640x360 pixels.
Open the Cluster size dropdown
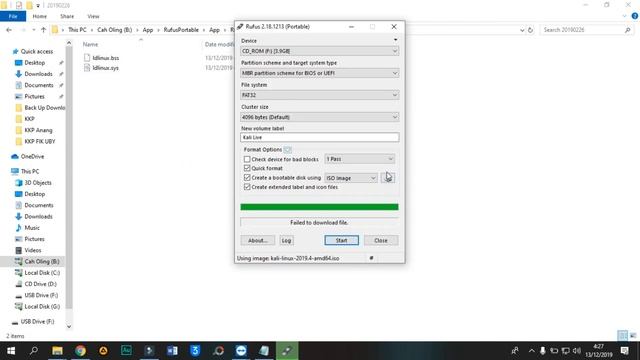pyautogui.click(x=320, y=117)
